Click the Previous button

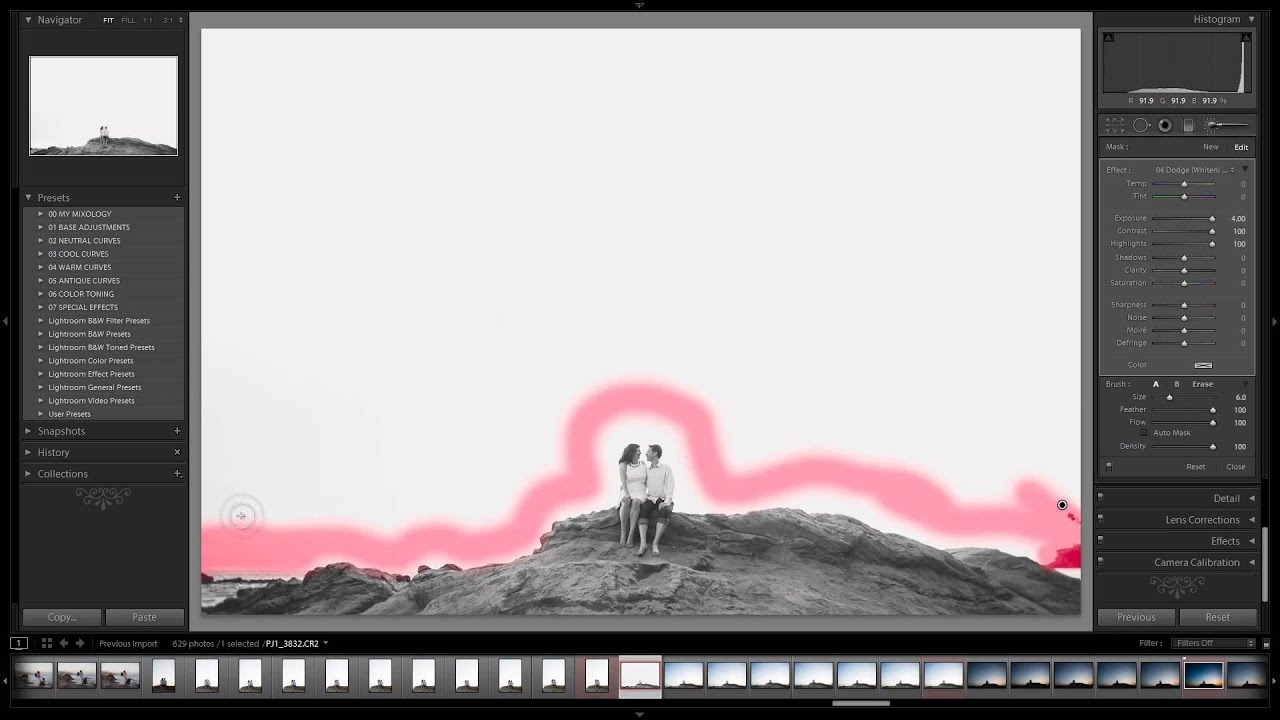tap(1136, 617)
